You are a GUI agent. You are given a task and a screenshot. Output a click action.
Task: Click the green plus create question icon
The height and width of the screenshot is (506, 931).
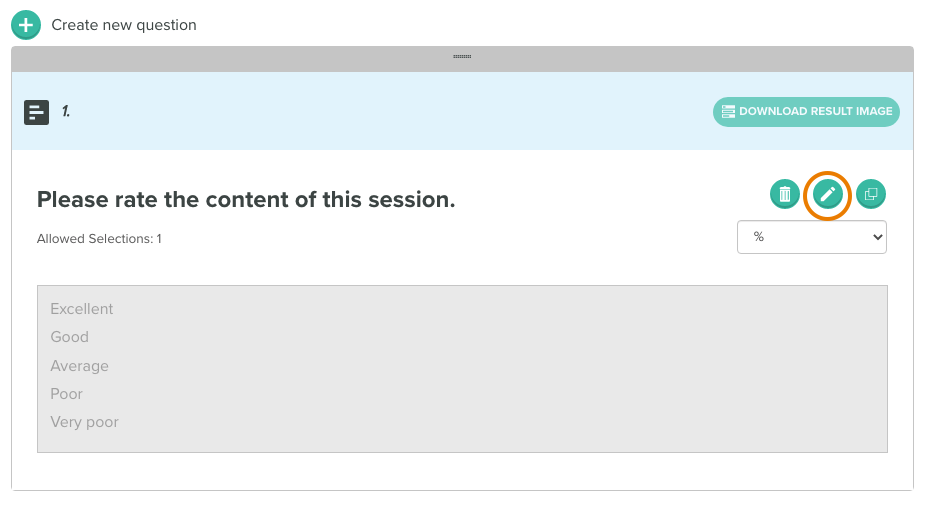pyautogui.click(x=26, y=26)
